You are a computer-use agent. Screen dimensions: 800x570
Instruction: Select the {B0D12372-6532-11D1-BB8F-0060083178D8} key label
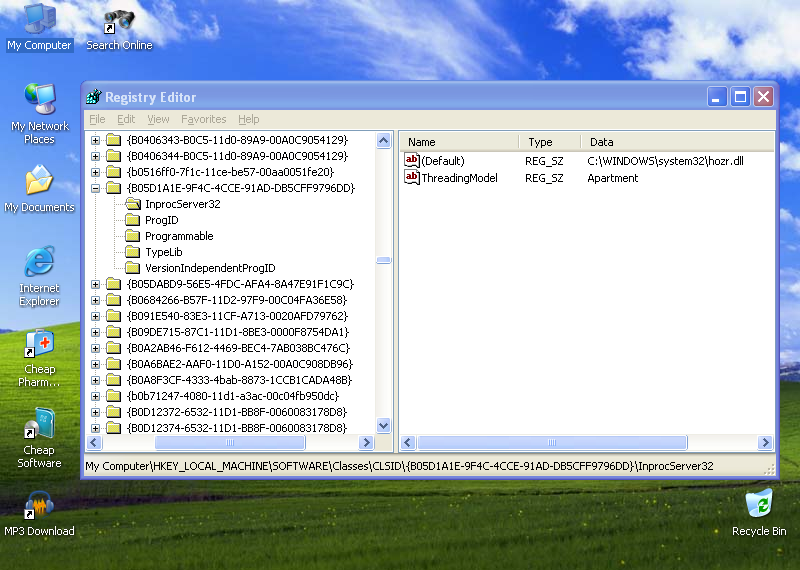coord(237,412)
